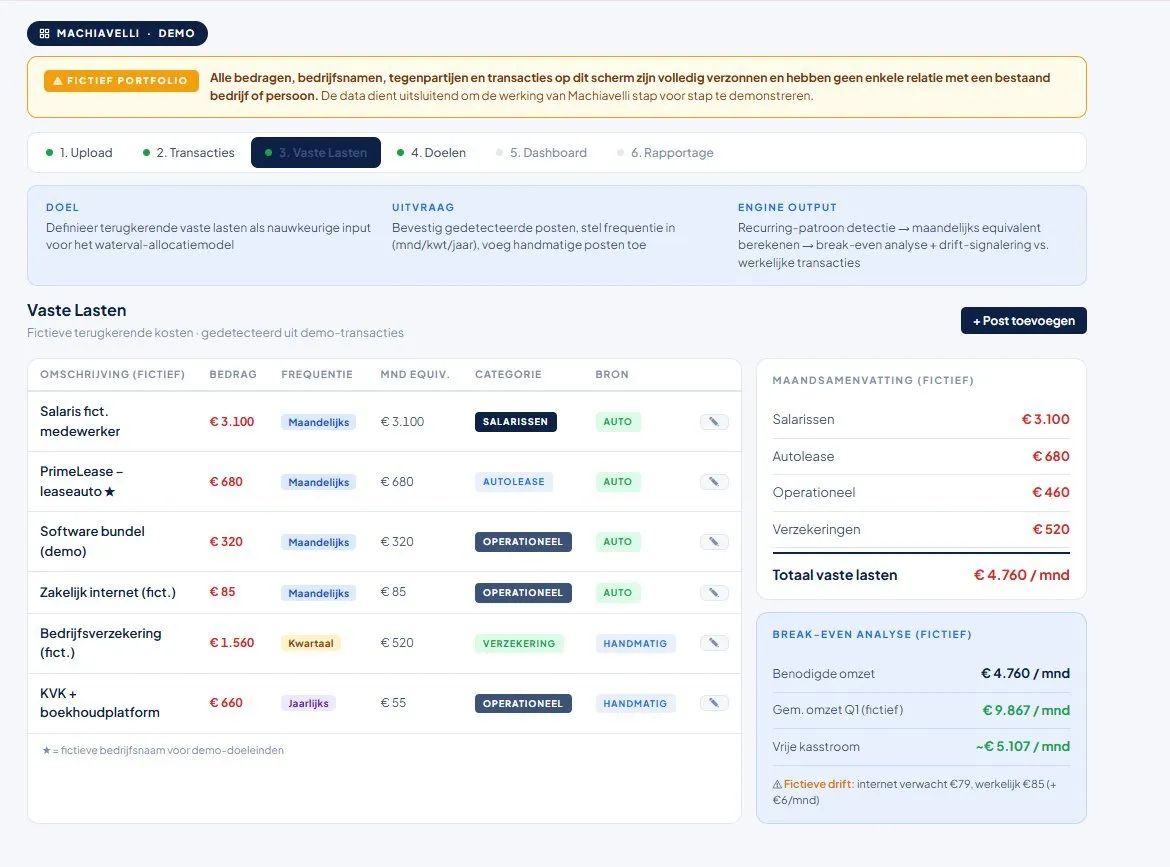This screenshot has width=1170, height=867.
Task: Edit the Bedrijfsverzekering row pencil
Action: [x=714, y=642]
